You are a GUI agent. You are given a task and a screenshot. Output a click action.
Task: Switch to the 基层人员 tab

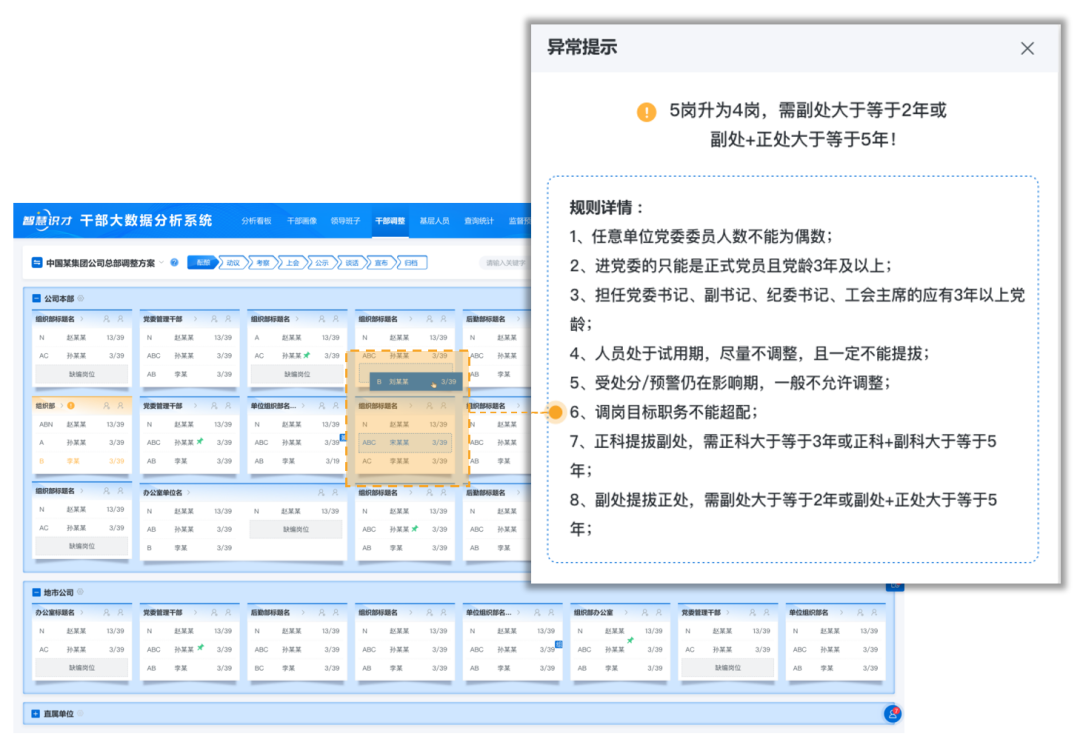point(434,221)
